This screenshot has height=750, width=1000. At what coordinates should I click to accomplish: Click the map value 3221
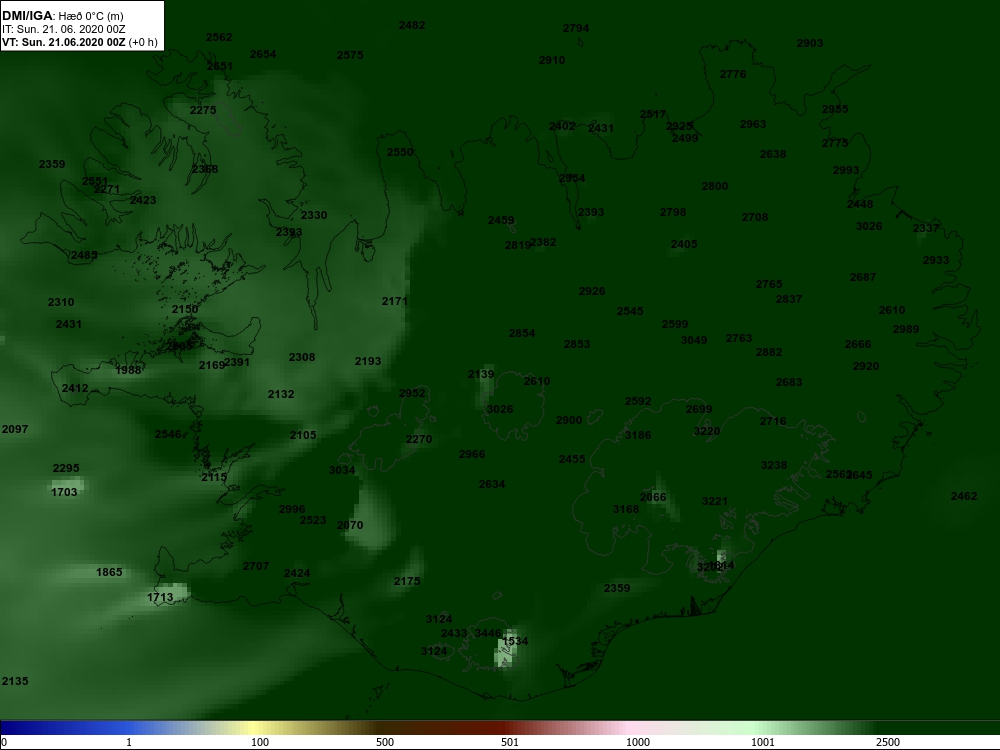point(714,501)
